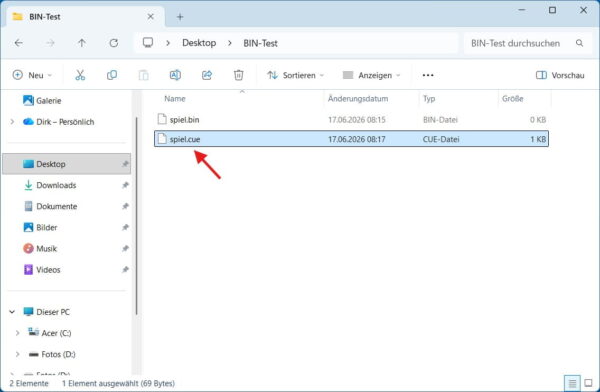This screenshot has height=392, width=600.
Task: Click chevron before Desktop in address bar
Action: tap(168, 43)
